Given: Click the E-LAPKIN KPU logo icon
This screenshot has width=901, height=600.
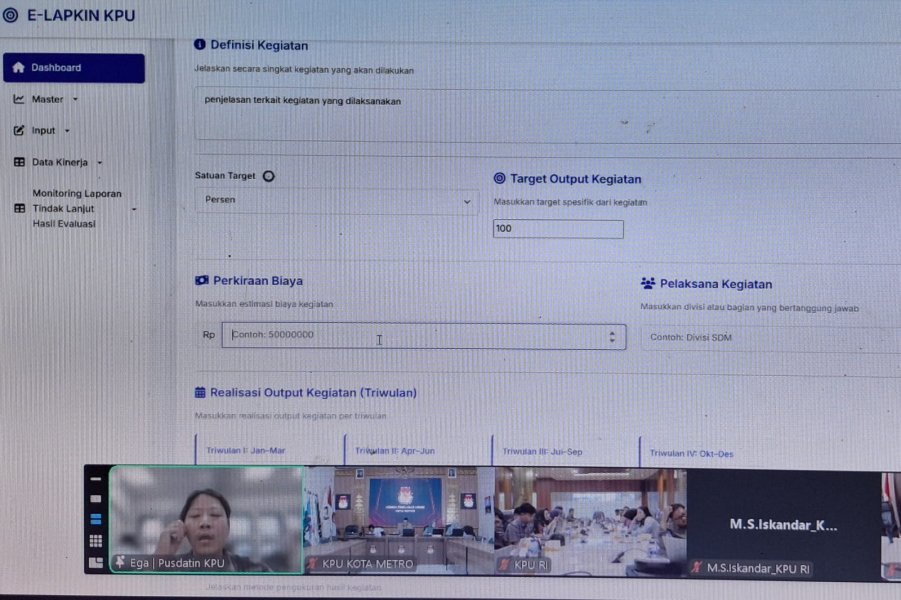Looking at the screenshot, I should click(11, 16).
